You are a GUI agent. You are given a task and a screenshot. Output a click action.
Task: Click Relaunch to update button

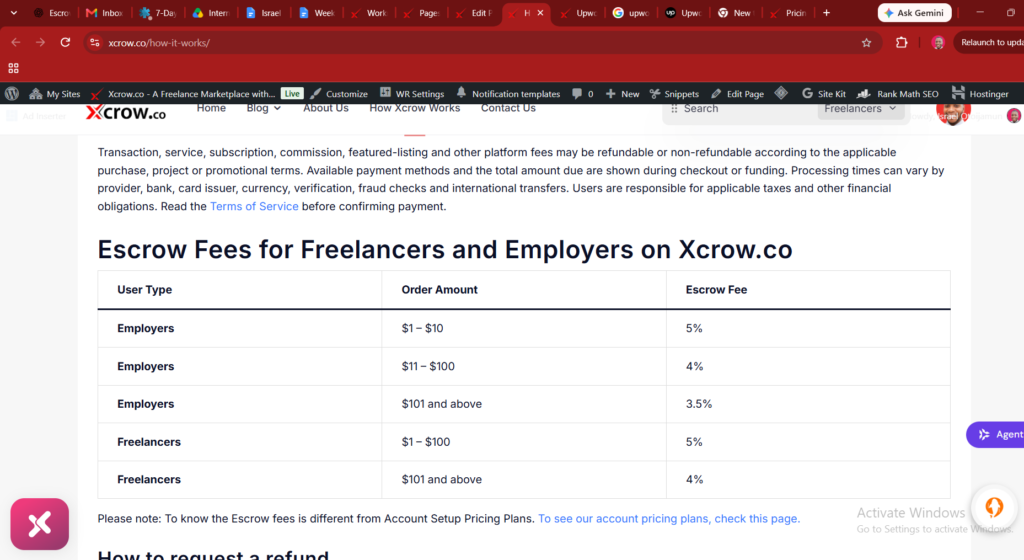989,42
